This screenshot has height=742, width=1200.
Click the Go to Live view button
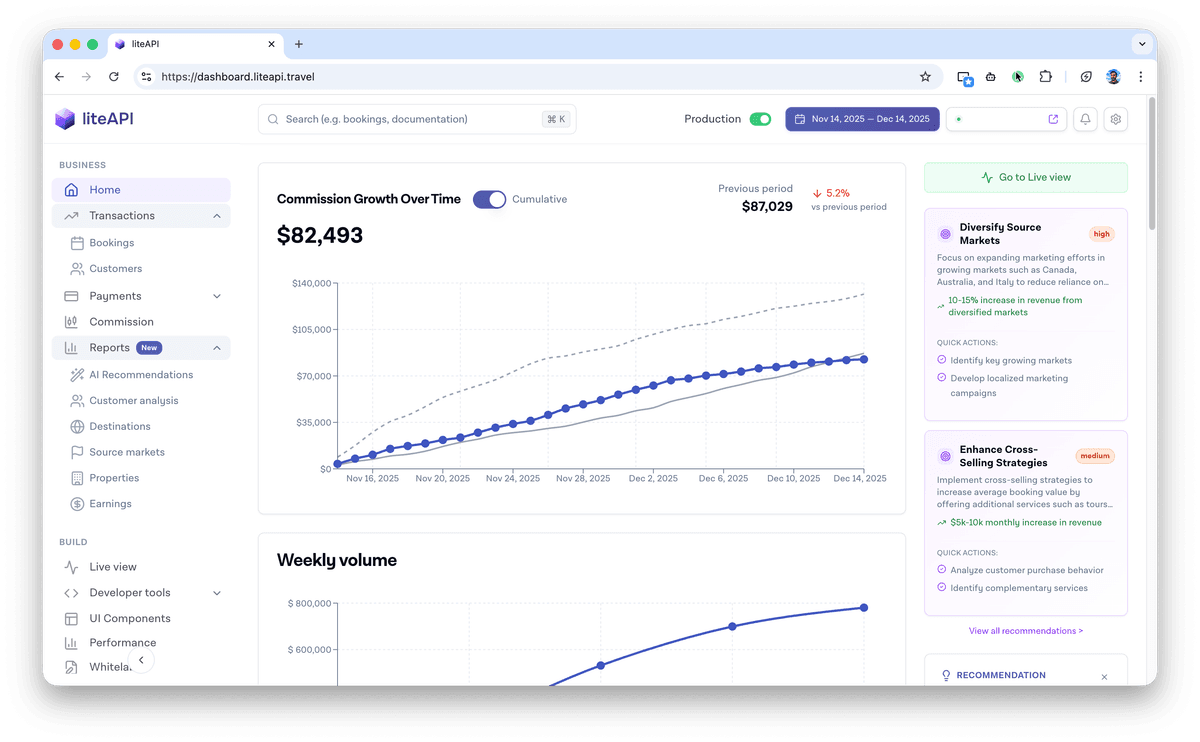coord(1025,177)
